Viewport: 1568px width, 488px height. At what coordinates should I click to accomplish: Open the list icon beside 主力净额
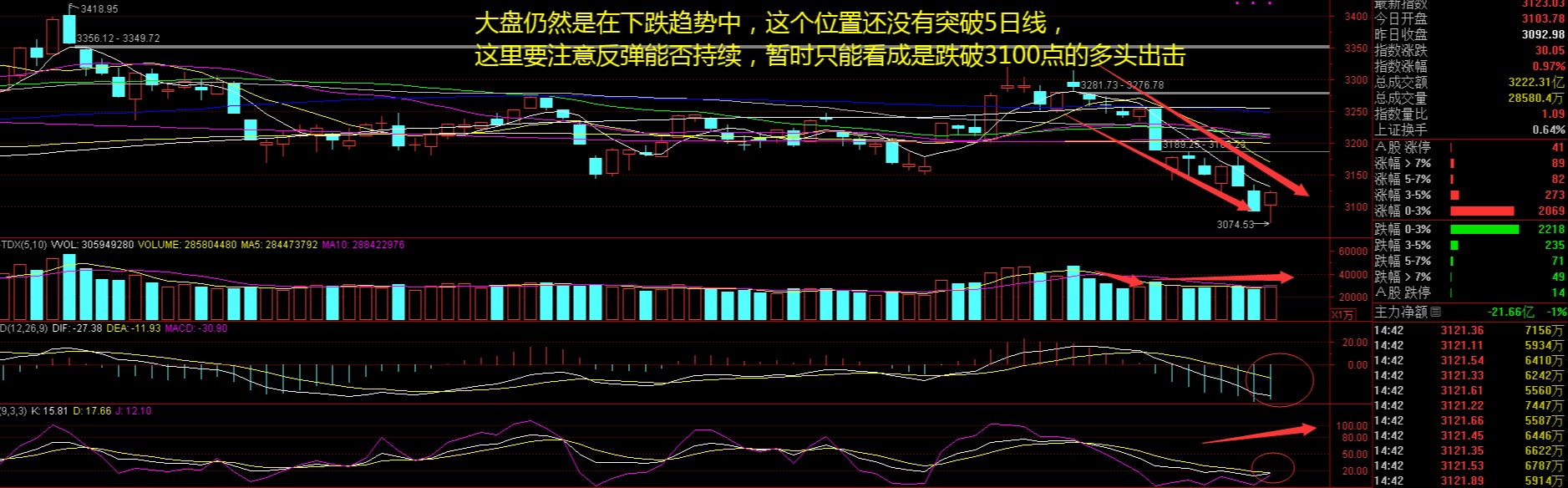tap(1436, 312)
